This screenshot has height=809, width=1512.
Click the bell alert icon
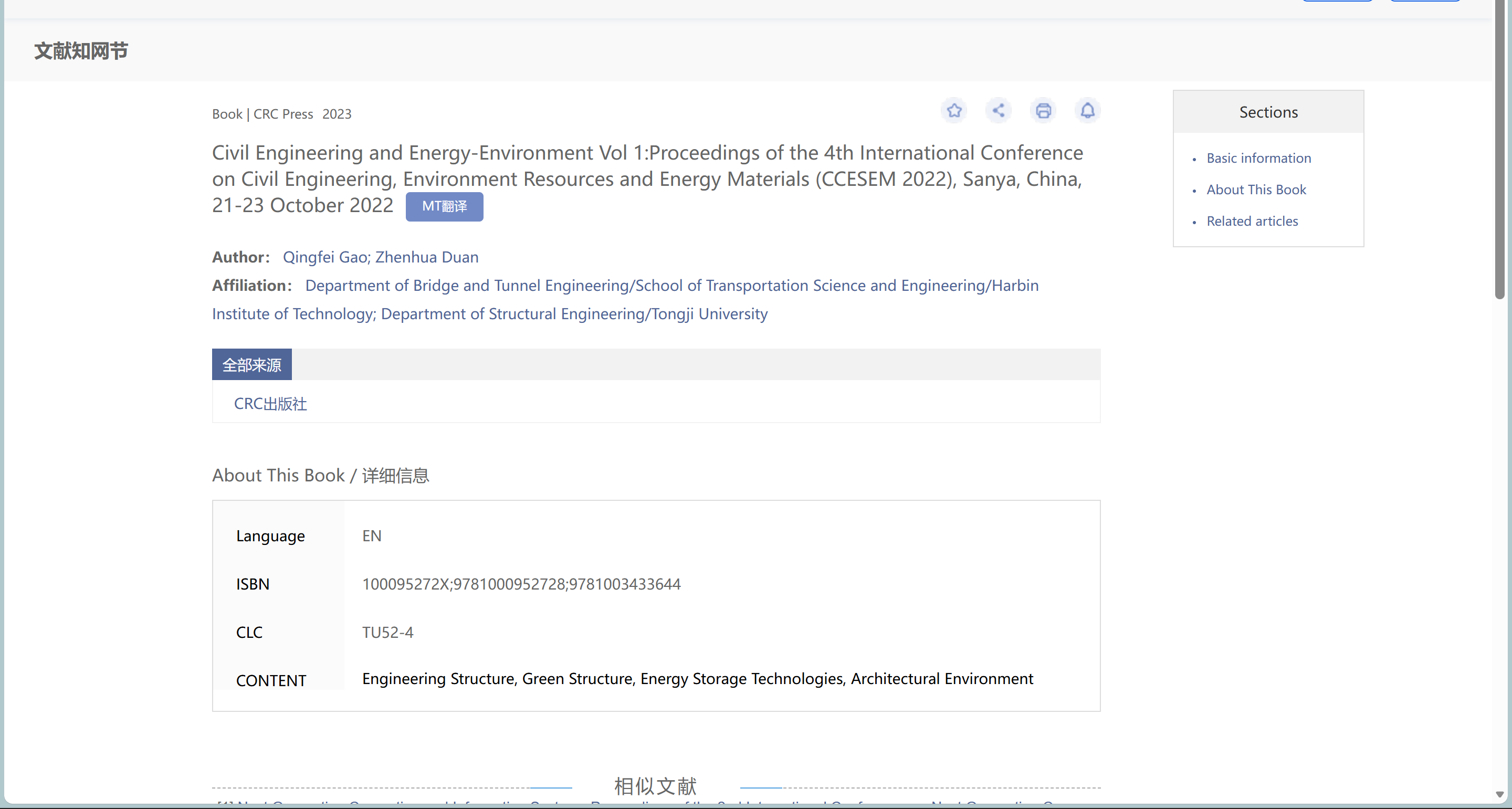(x=1088, y=110)
